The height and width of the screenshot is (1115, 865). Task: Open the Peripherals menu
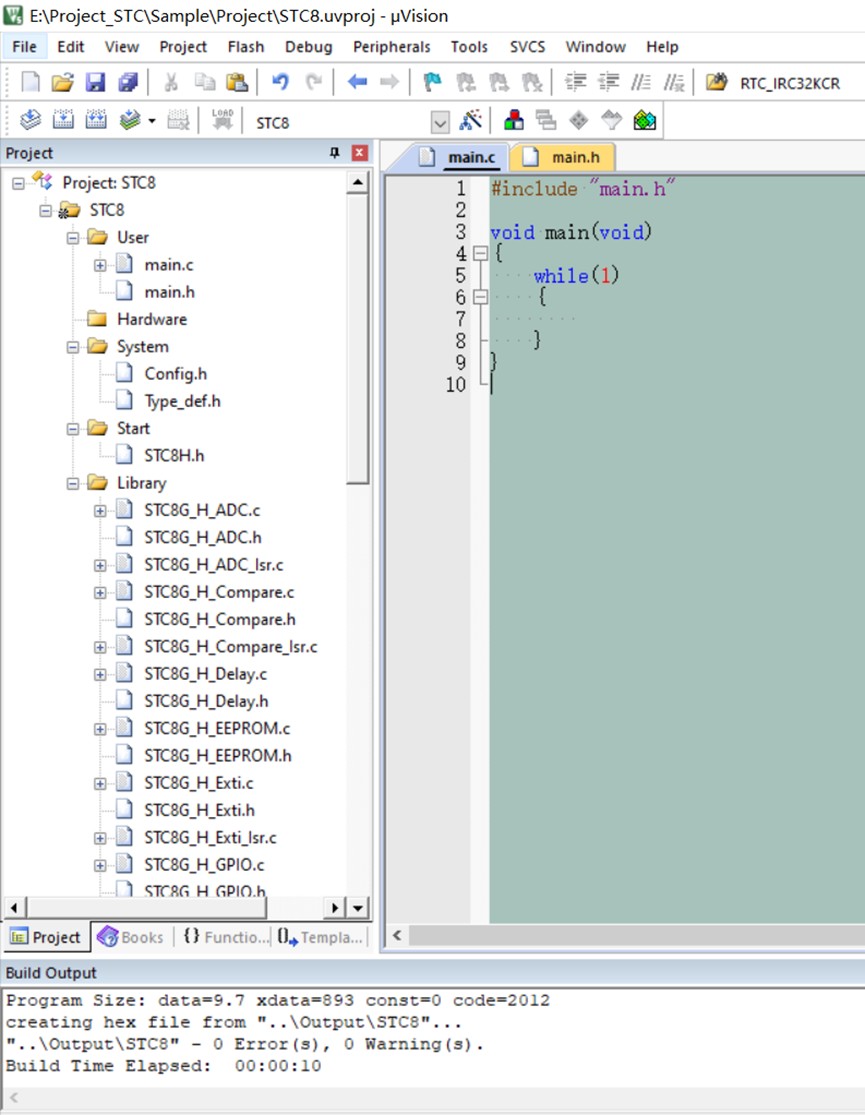pyautogui.click(x=391, y=47)
